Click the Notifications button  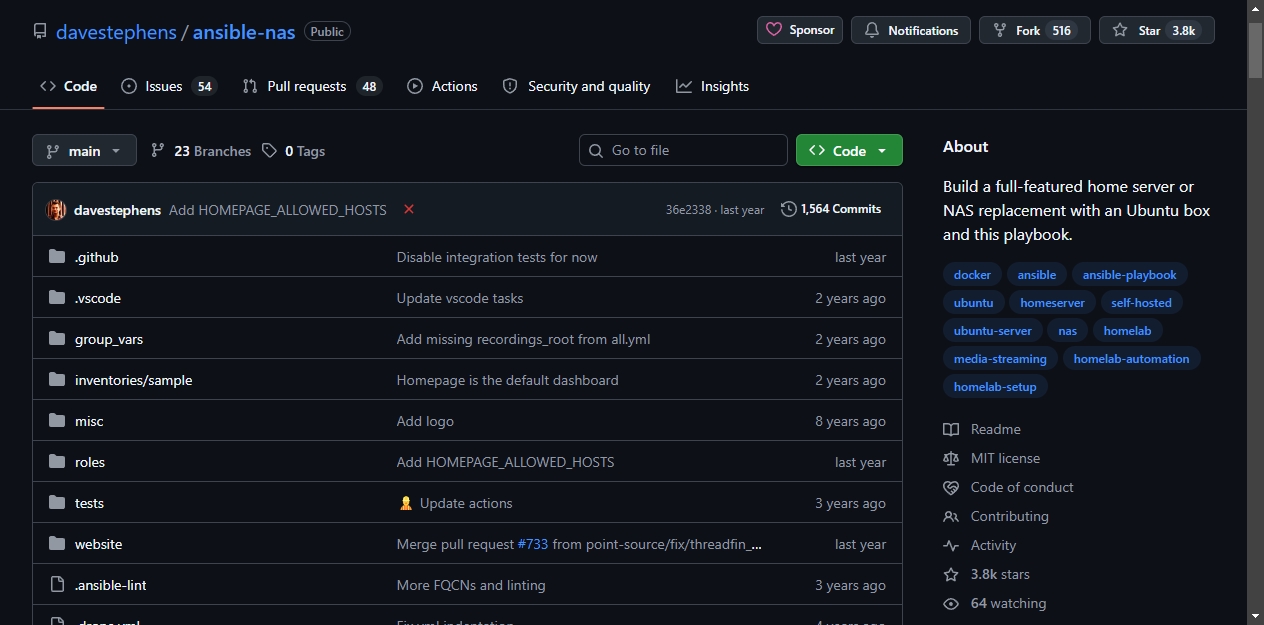[911, 30]
